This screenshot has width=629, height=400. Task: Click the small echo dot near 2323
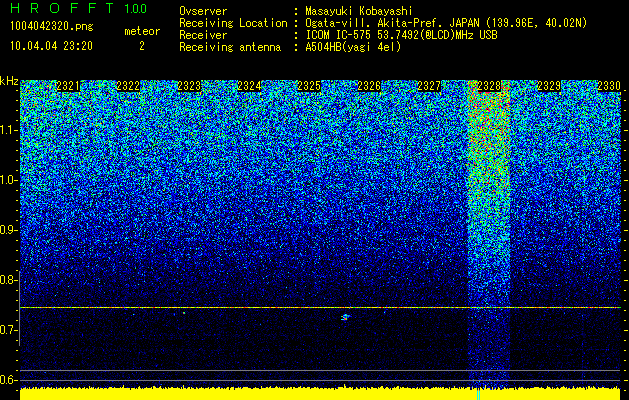pos(184,313)
